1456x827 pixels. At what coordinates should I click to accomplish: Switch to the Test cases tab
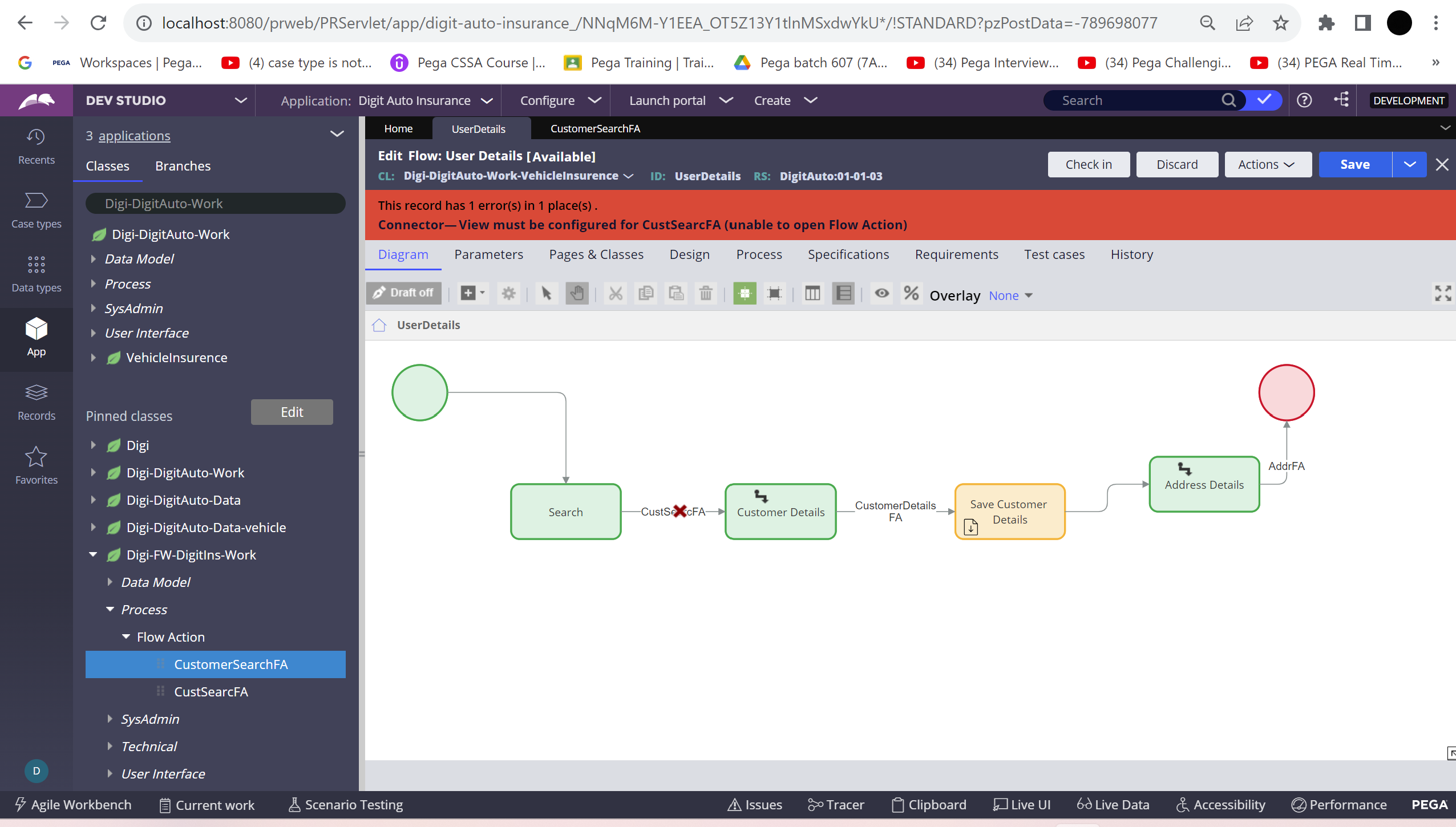[x=1054, y=254]
